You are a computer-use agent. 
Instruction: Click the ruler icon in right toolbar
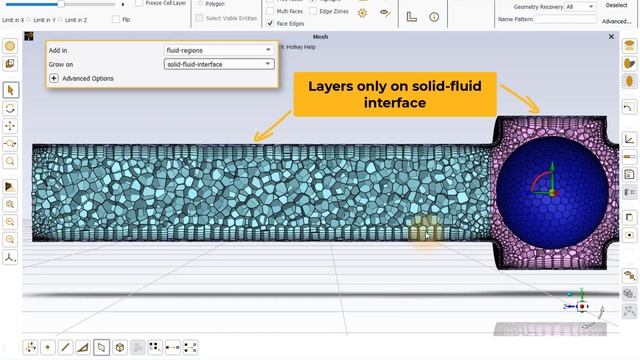629,157
